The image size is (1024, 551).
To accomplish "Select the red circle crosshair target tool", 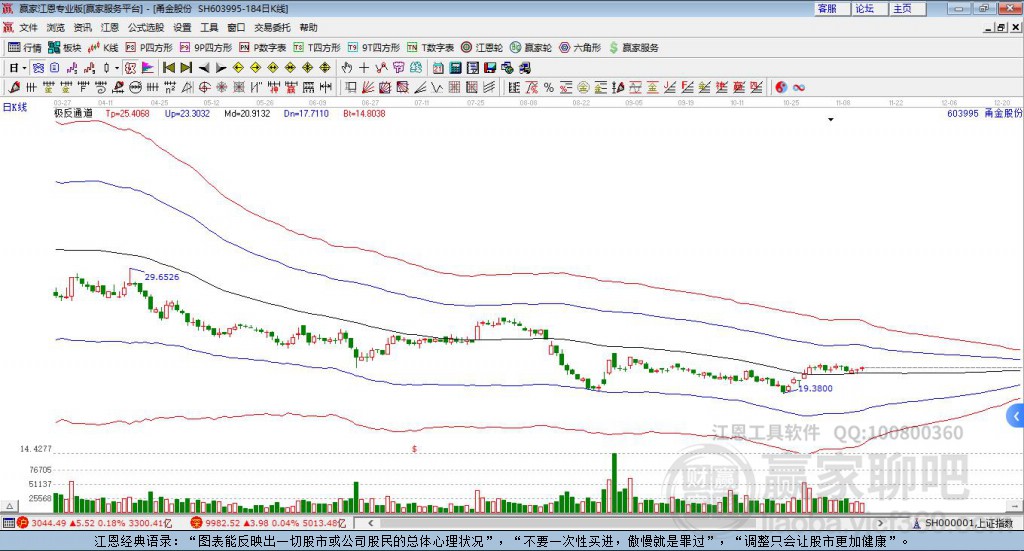I will pos(202,87).
